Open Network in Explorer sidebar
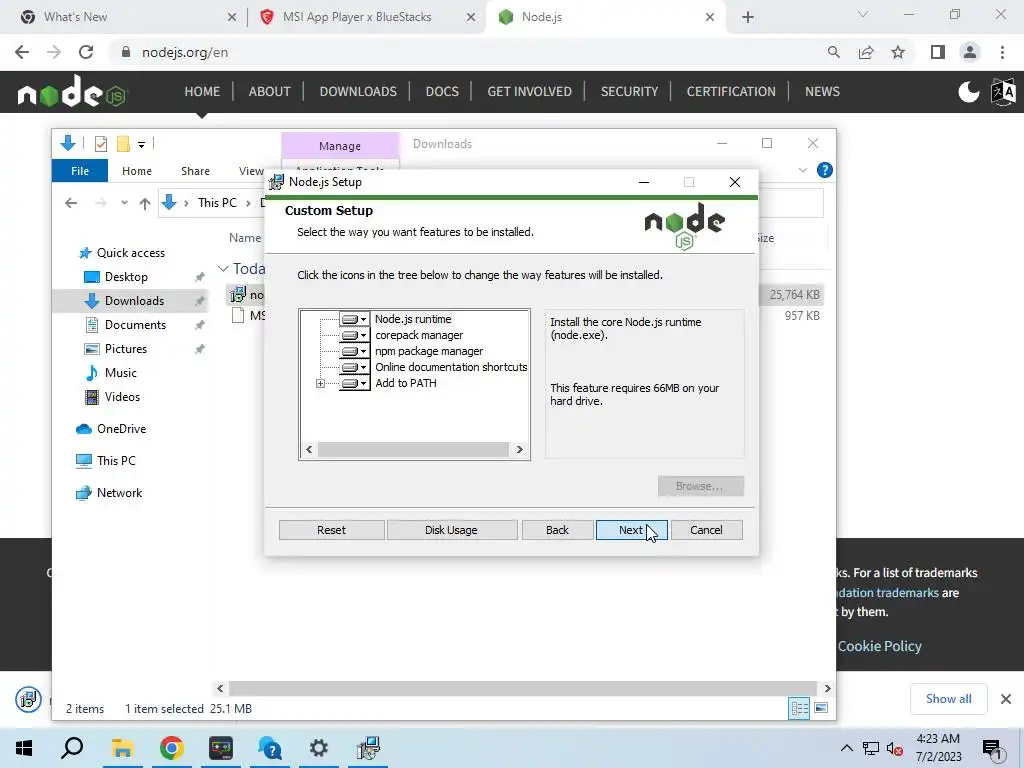This screenshot has width=1024, height=768. (119, 493)
